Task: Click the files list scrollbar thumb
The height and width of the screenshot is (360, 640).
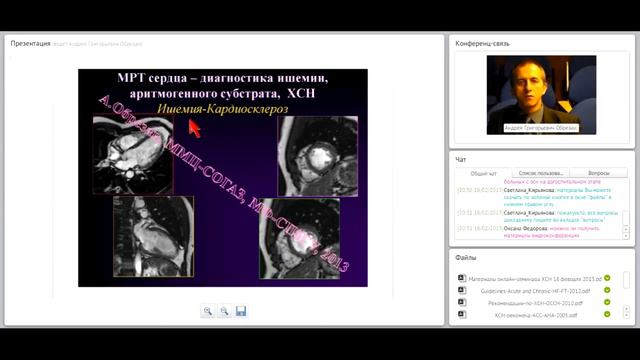Action: (x=627, y=280)
